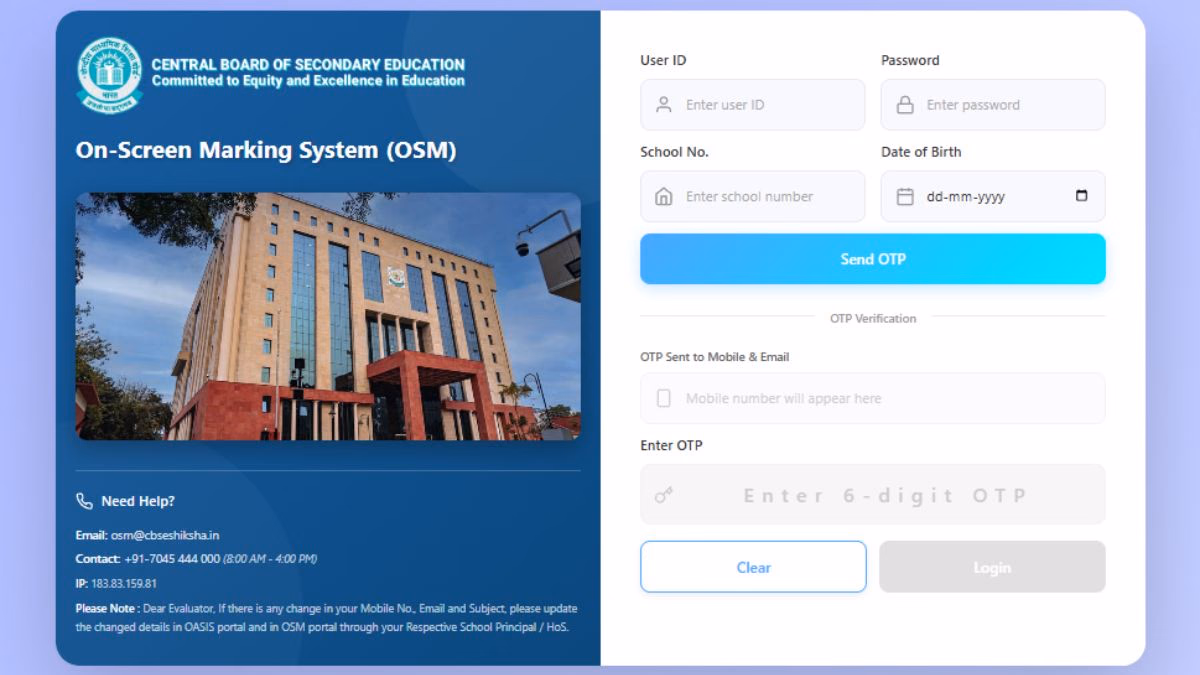This screenshot has height=675, width=1200.
Task: Focus the Enter password input
Action: point(993,105)
